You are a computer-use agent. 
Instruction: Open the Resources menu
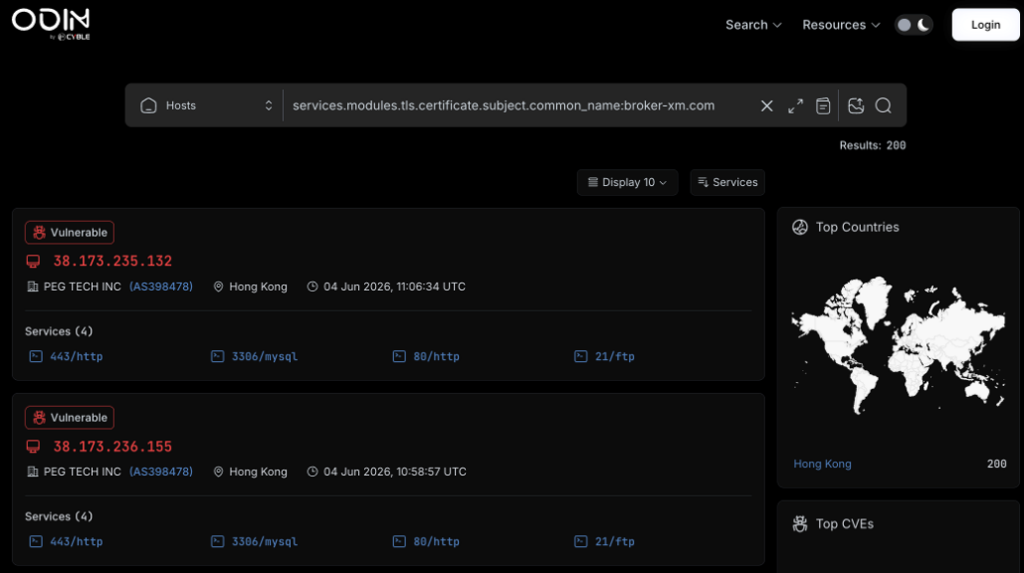point(841,25)
